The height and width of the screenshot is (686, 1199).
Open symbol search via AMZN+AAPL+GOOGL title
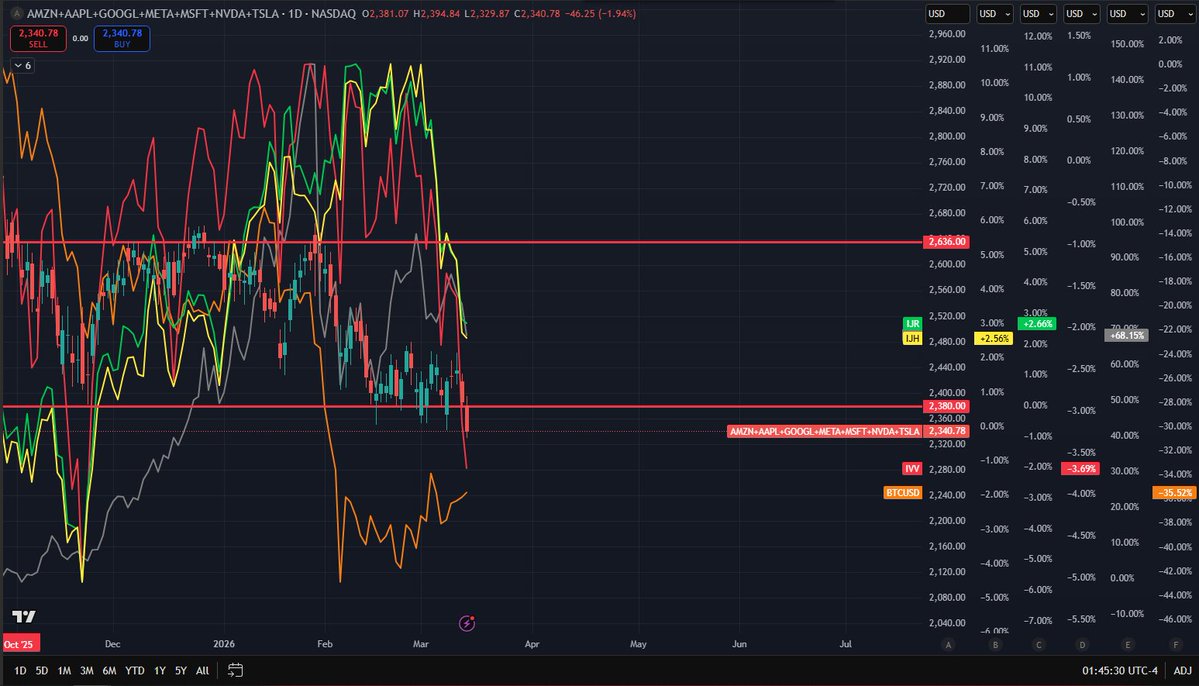pos(152,14)
